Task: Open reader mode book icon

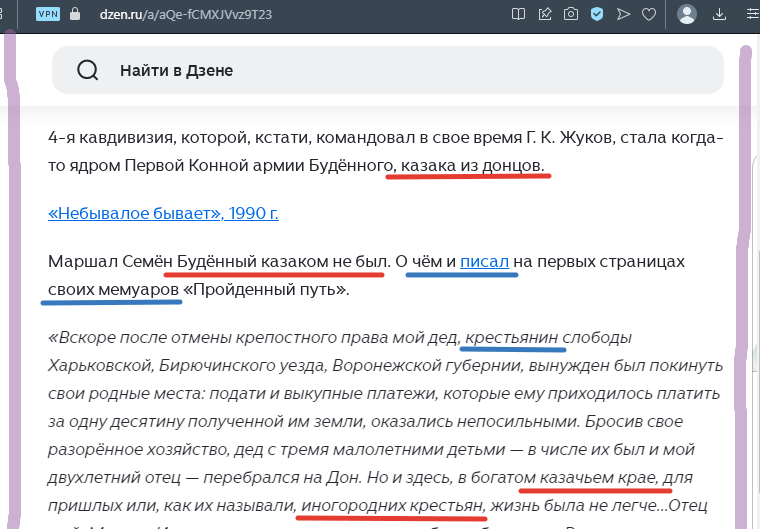Action: [x=518, y=14]
